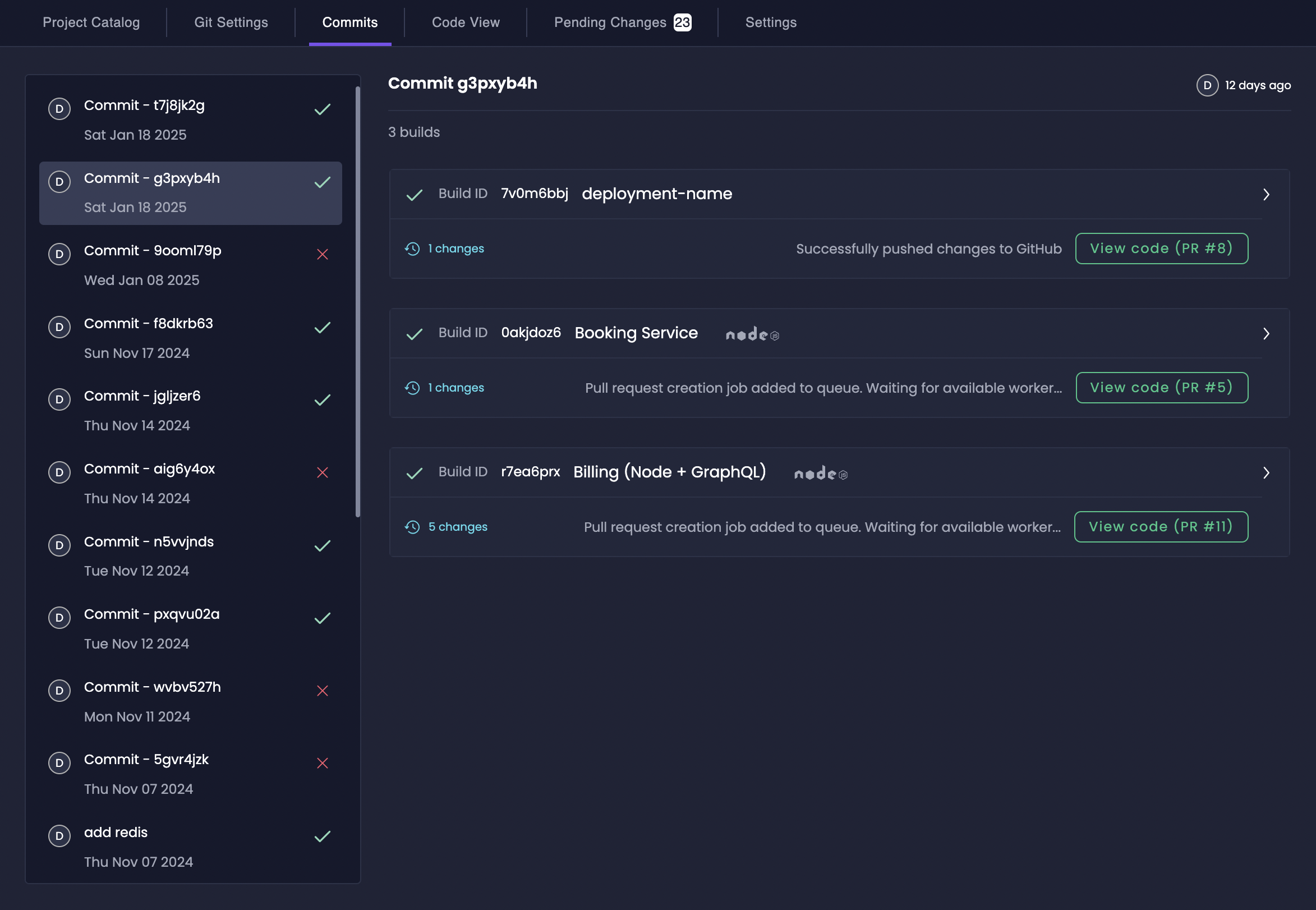Open the Pending Changes tab

point(622,22)
